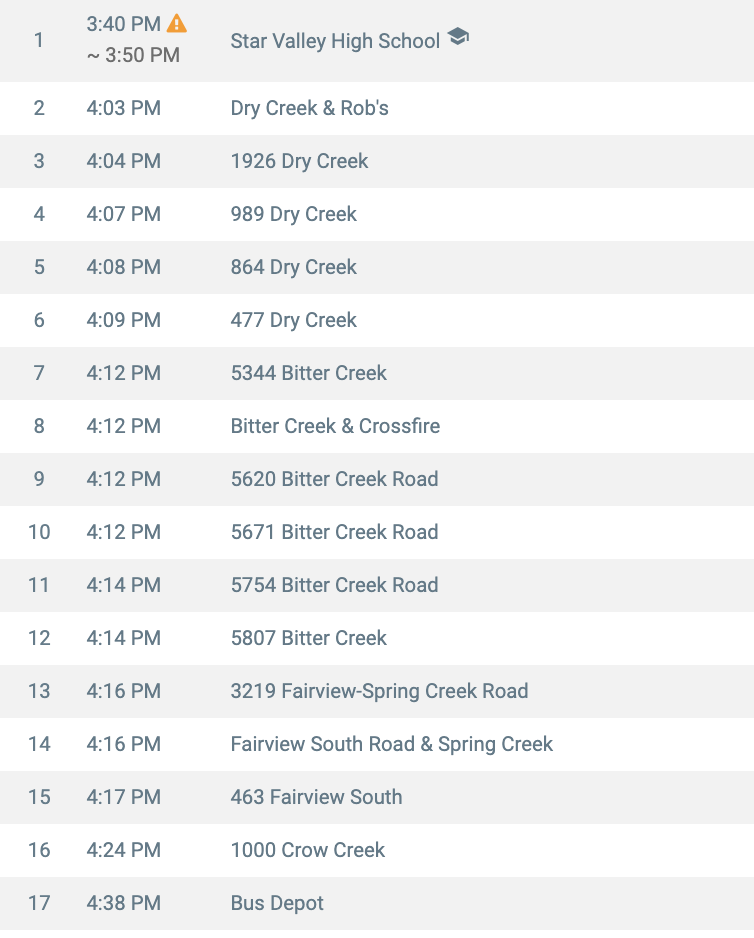Open the Dry Creek & Rob's stop

309,108
